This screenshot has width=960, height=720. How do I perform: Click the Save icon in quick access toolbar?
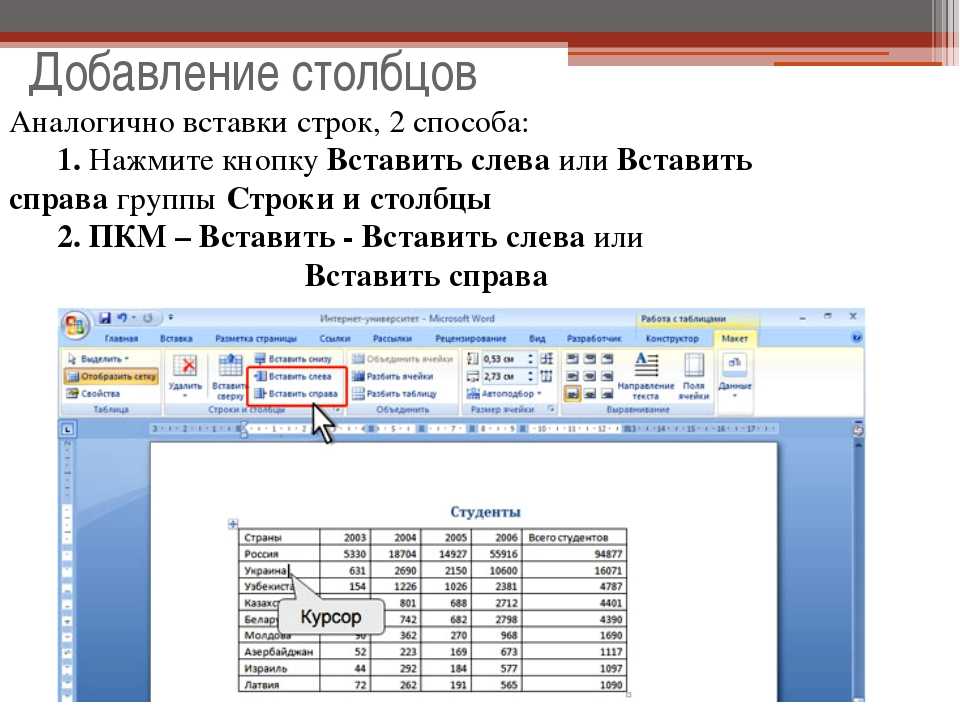pos(105,318)
